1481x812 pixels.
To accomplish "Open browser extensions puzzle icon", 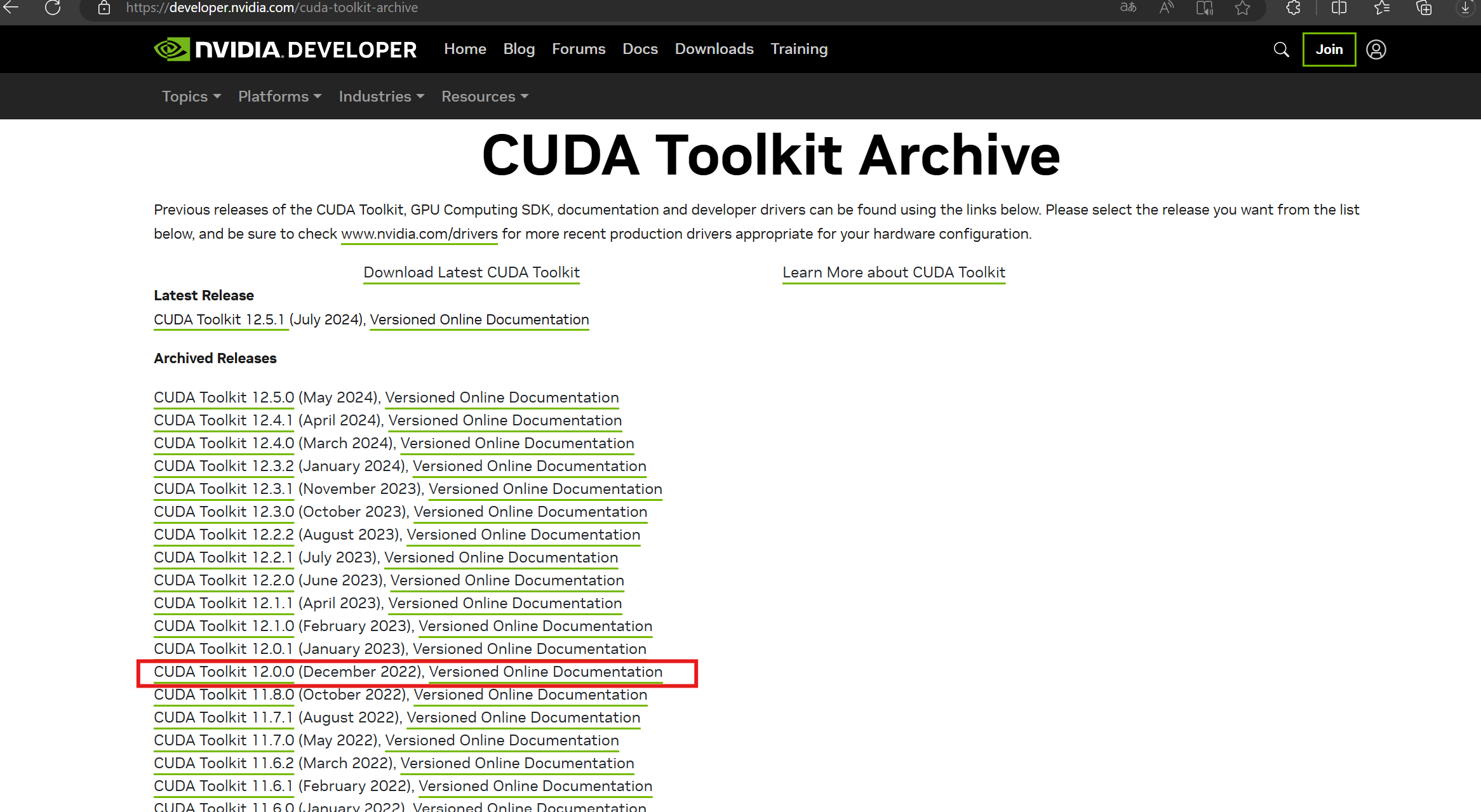I will 1294,8.
